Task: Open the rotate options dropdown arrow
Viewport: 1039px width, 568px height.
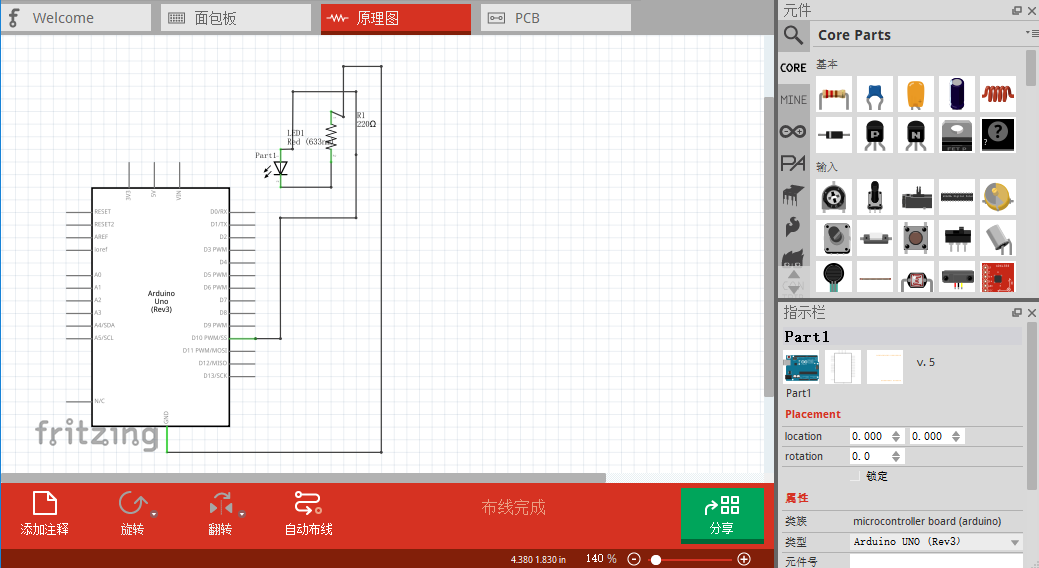Action: click(x=154, y=514)
